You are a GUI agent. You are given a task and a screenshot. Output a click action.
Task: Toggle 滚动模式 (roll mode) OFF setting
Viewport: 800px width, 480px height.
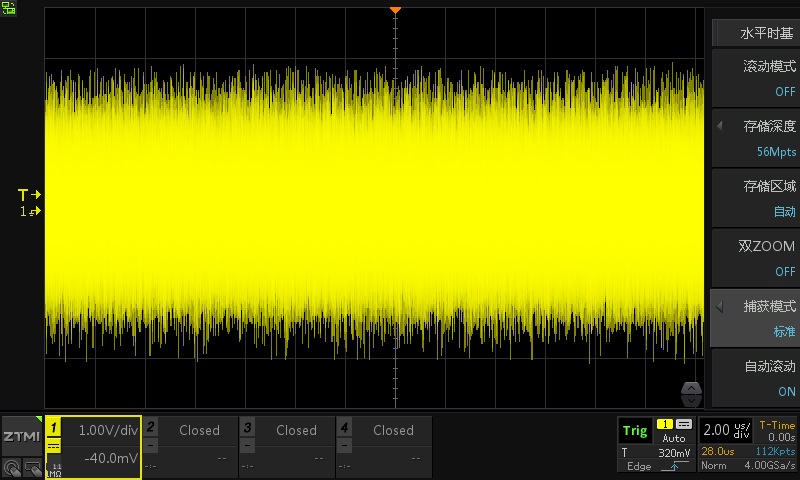coord(755,78)
